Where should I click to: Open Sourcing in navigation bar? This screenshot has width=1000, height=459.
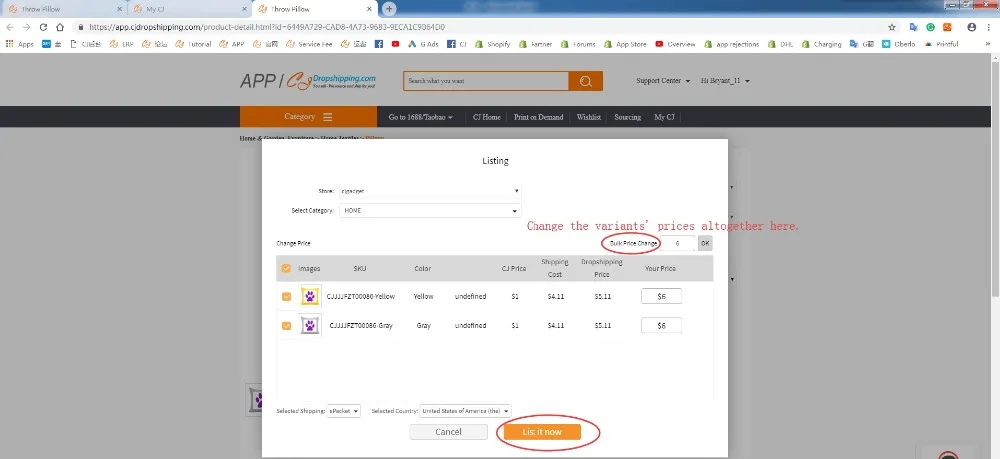(628, 117)
